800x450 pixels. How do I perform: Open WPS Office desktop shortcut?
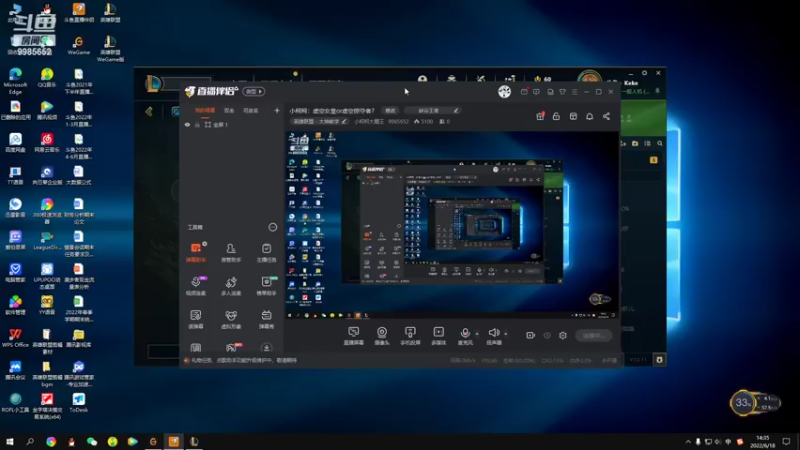(x=15, y=338)
